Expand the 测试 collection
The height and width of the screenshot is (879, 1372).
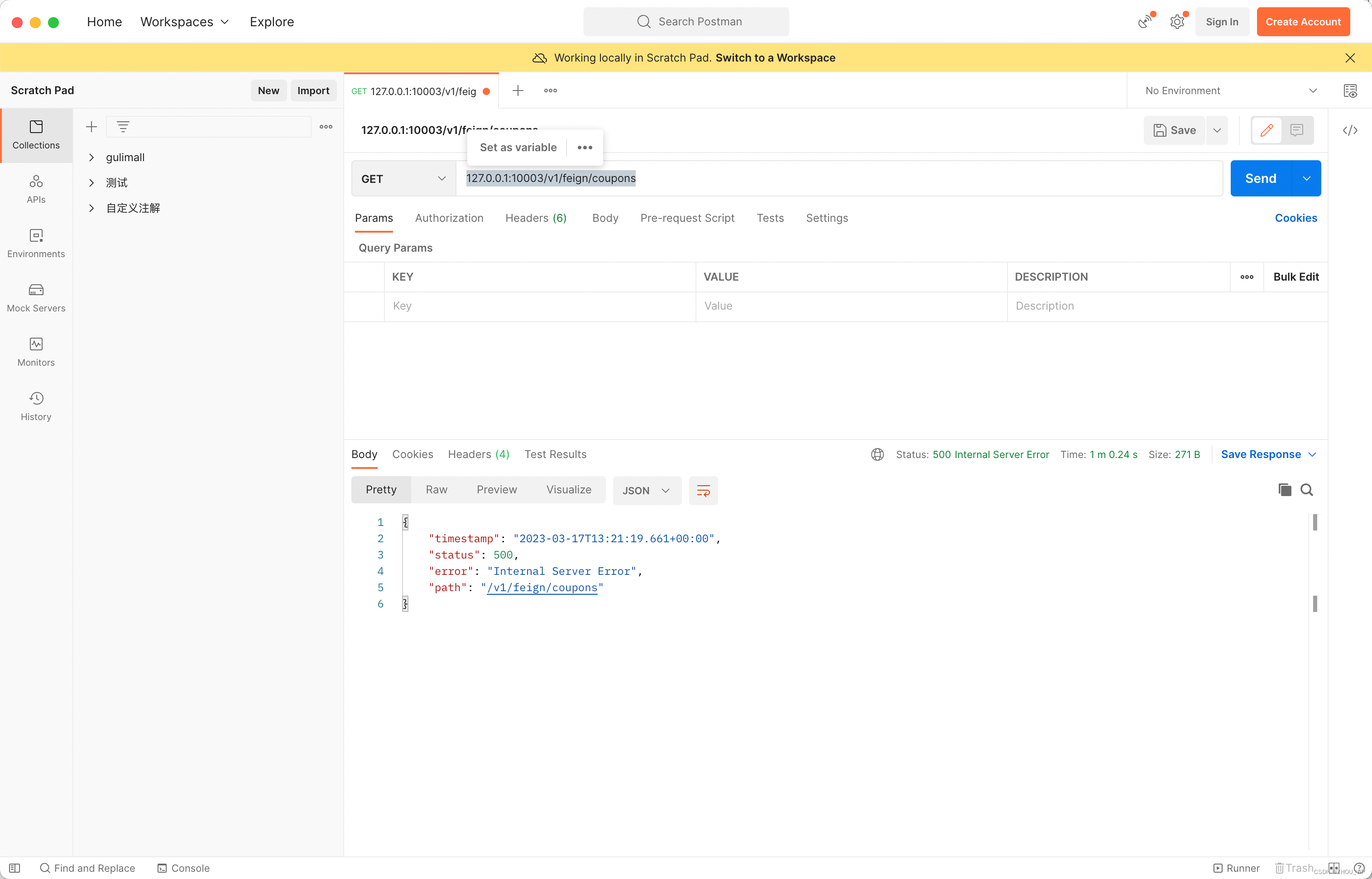pos(91,183)
